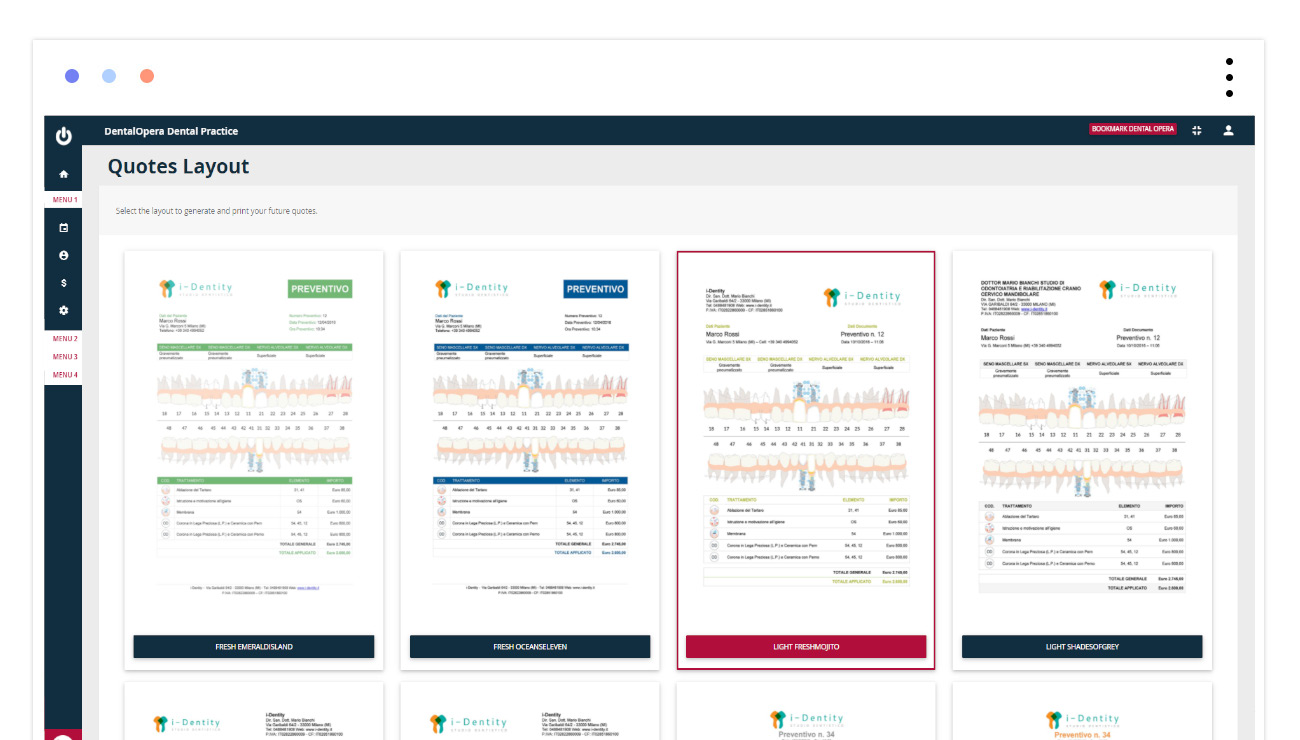The height and width of the screenshot is (740, 1300).
Task: Choose the Fresh Oceanseleven layout button
Action: (x=530, y=647)
